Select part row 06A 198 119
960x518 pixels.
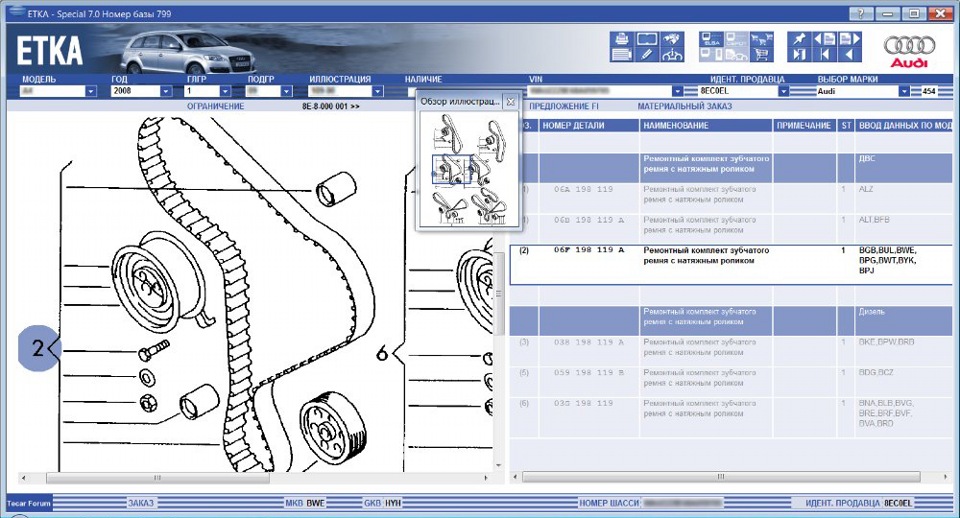pos(732,198)
